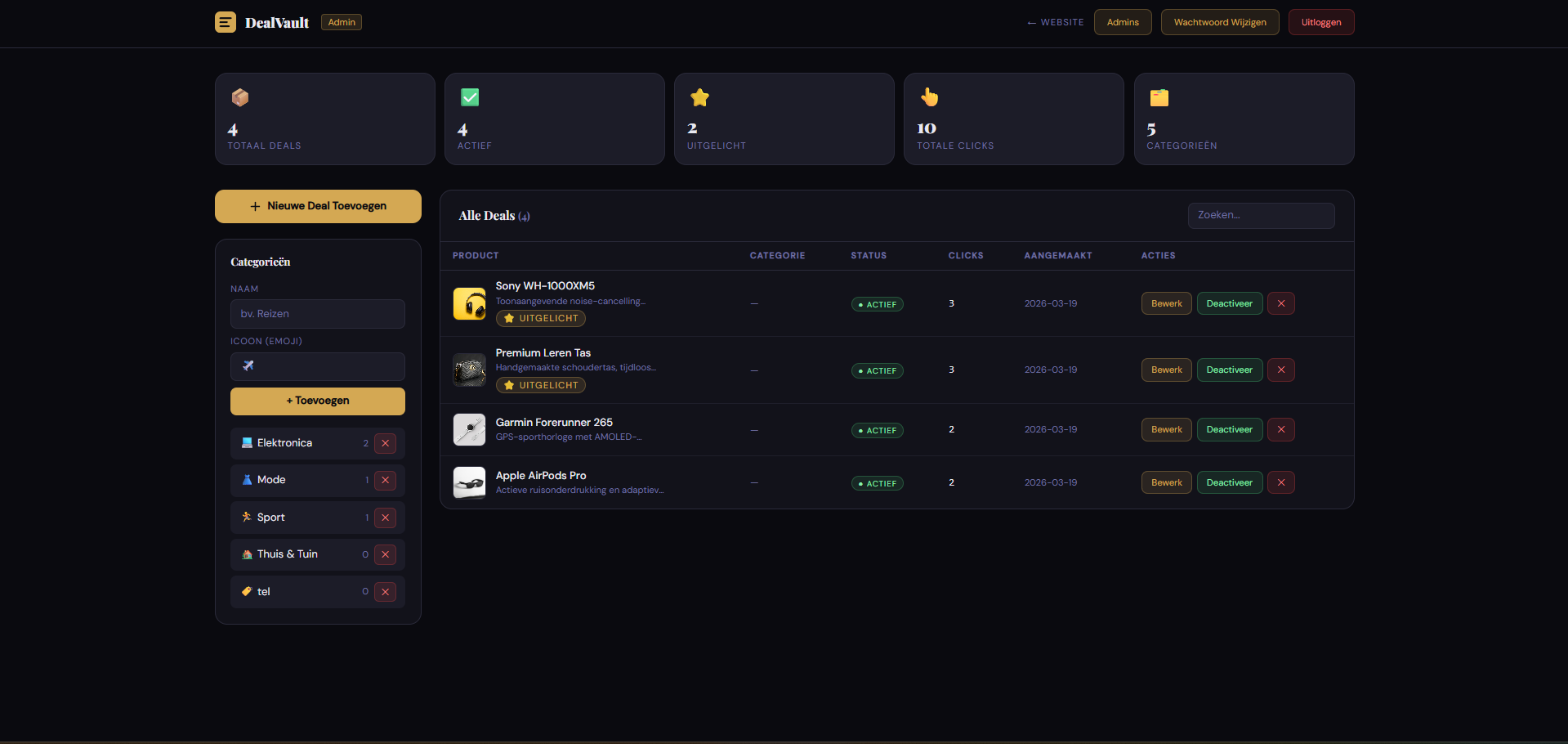This screenshot has width=1568, height=744.
Task: Delete the Sport category
Action: tap(386, 518)
